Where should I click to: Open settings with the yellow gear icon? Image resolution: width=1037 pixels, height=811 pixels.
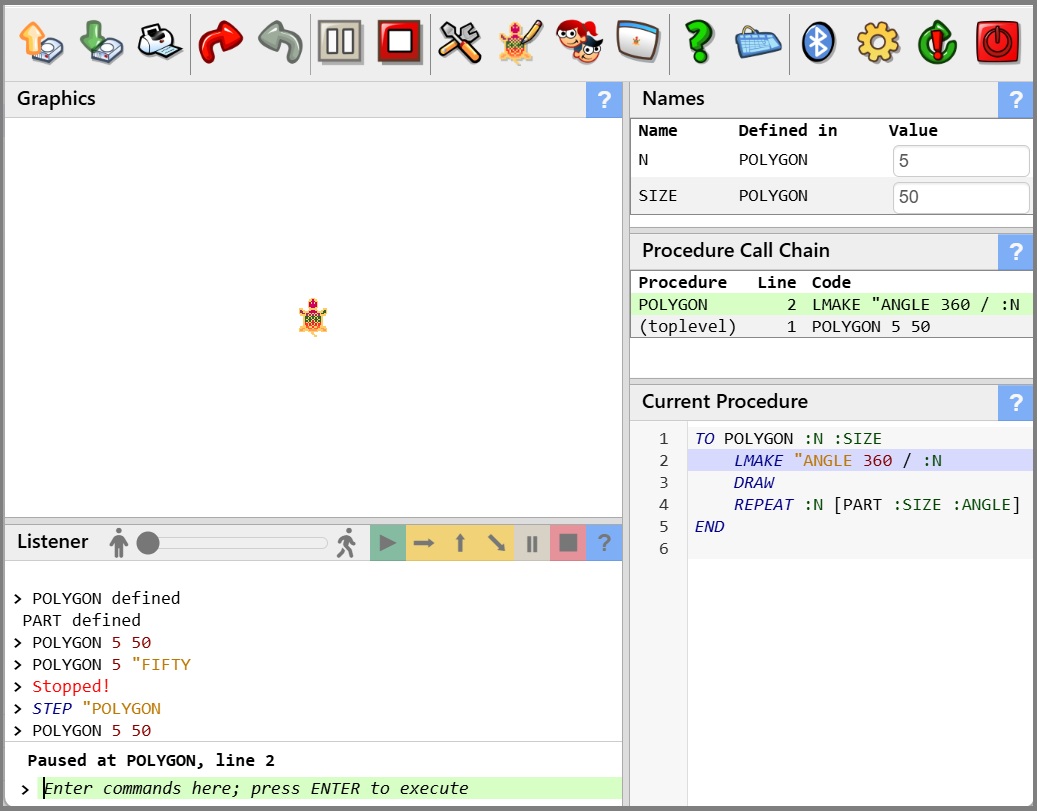click(x=878, y=42)
